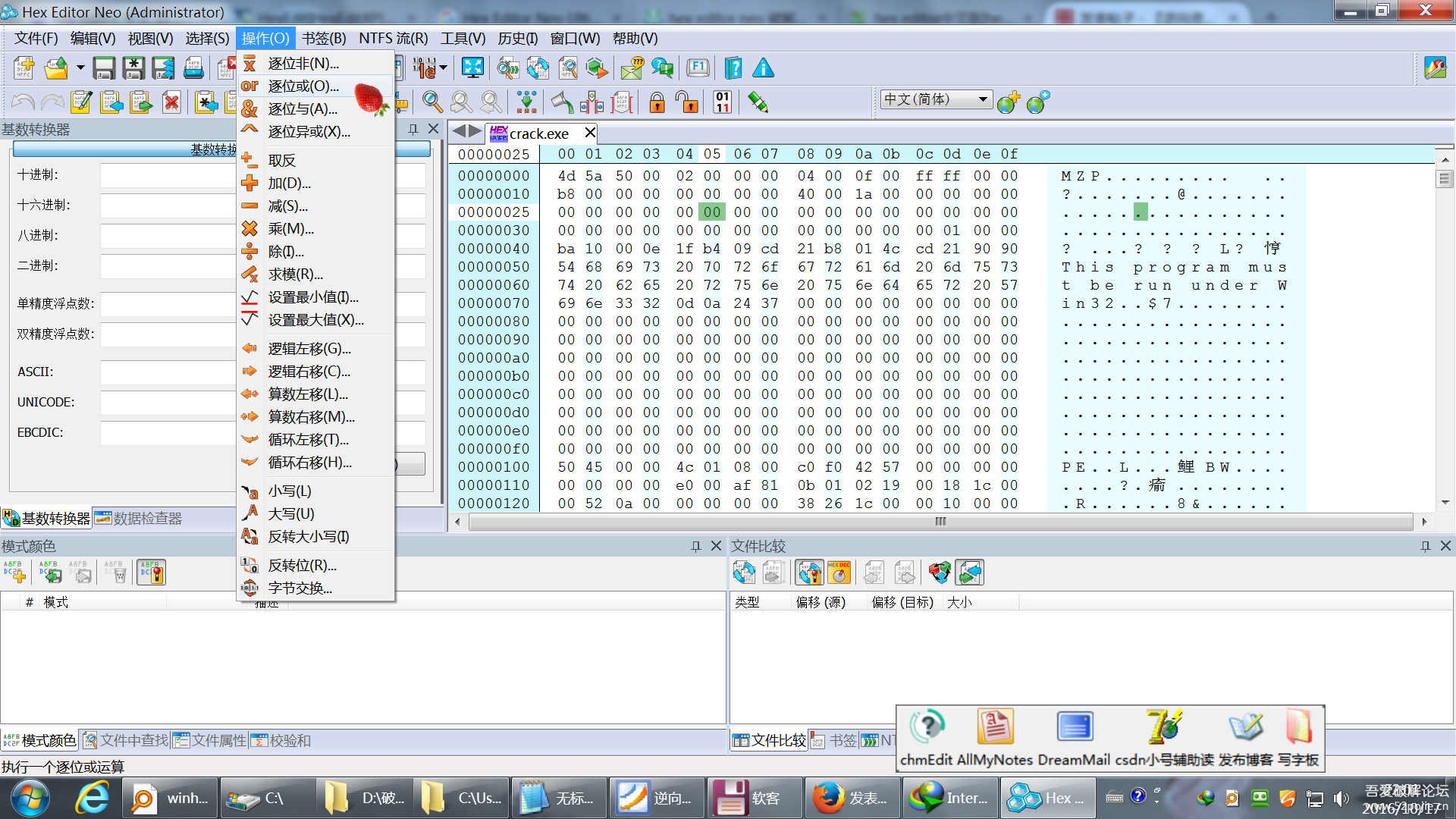Image resolution: width=1456 pixels, height=819 pixels.
Task: Close the 文件比较 panel
Action: coord(1445,546)
